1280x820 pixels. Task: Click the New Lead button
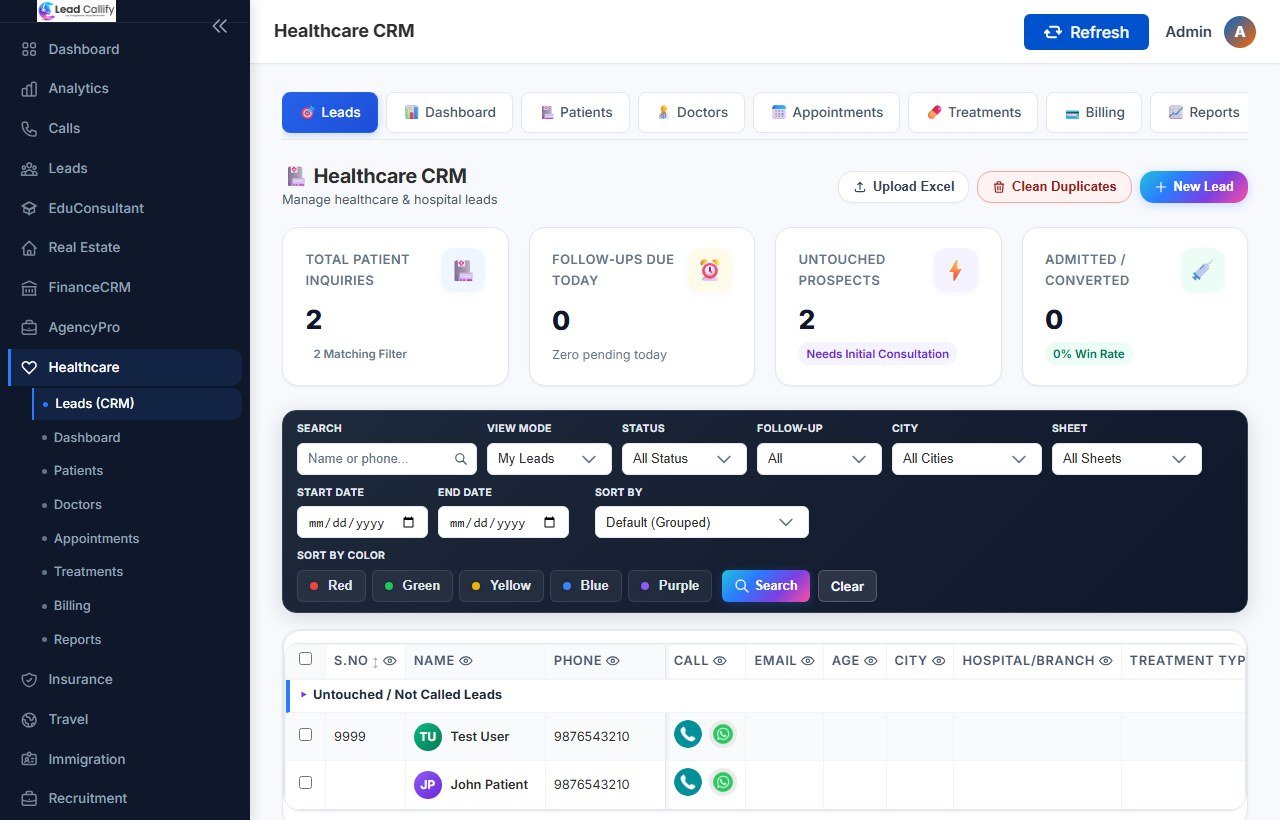1194,187
